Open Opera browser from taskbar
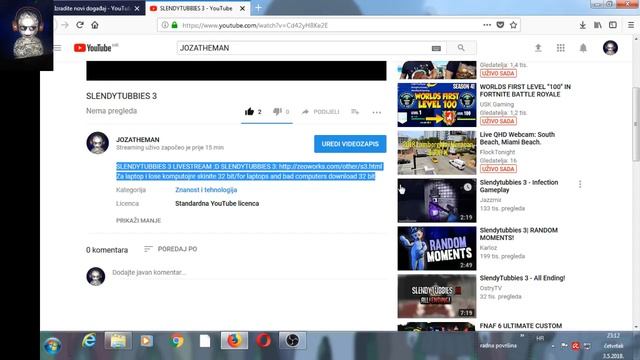This screenshot has width=640, height=360. 264,341
